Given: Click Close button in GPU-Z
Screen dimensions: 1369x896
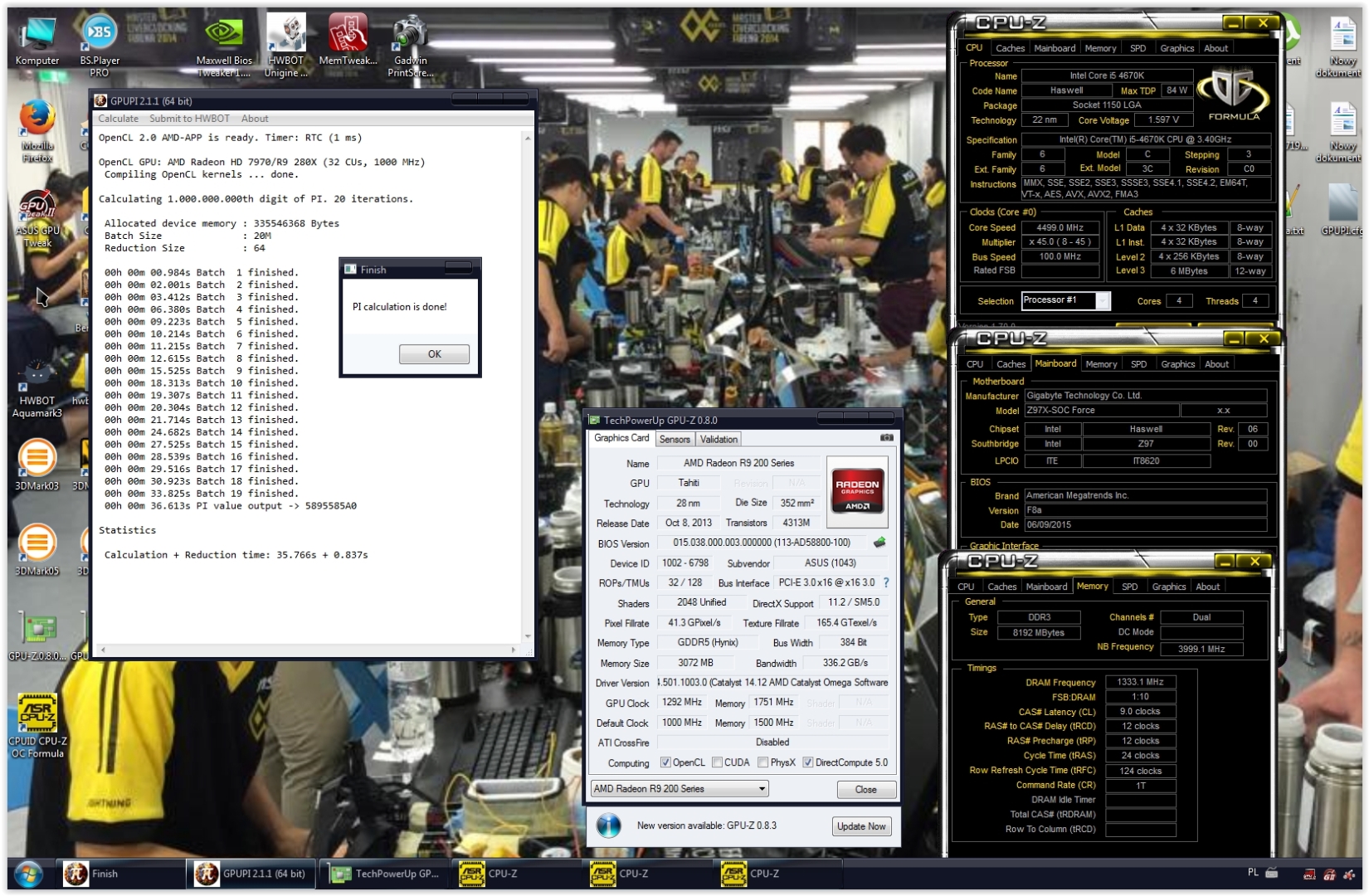Looking at the screenshot, I should click(x=865, y=789).
